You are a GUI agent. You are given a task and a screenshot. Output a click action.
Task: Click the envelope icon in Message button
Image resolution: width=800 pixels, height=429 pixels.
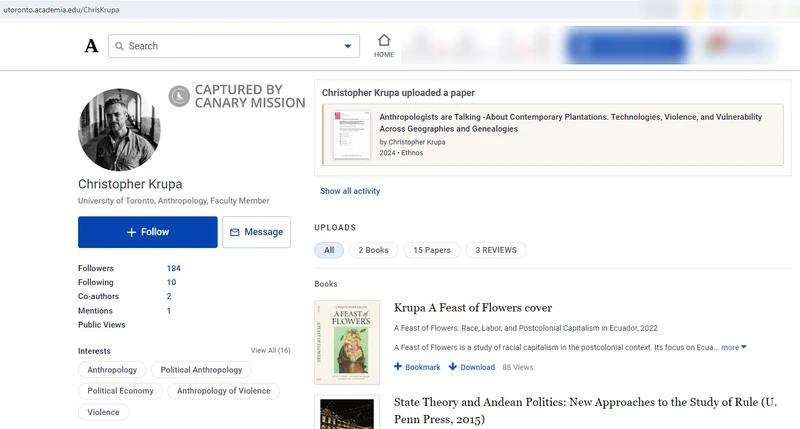pos(234,232)
